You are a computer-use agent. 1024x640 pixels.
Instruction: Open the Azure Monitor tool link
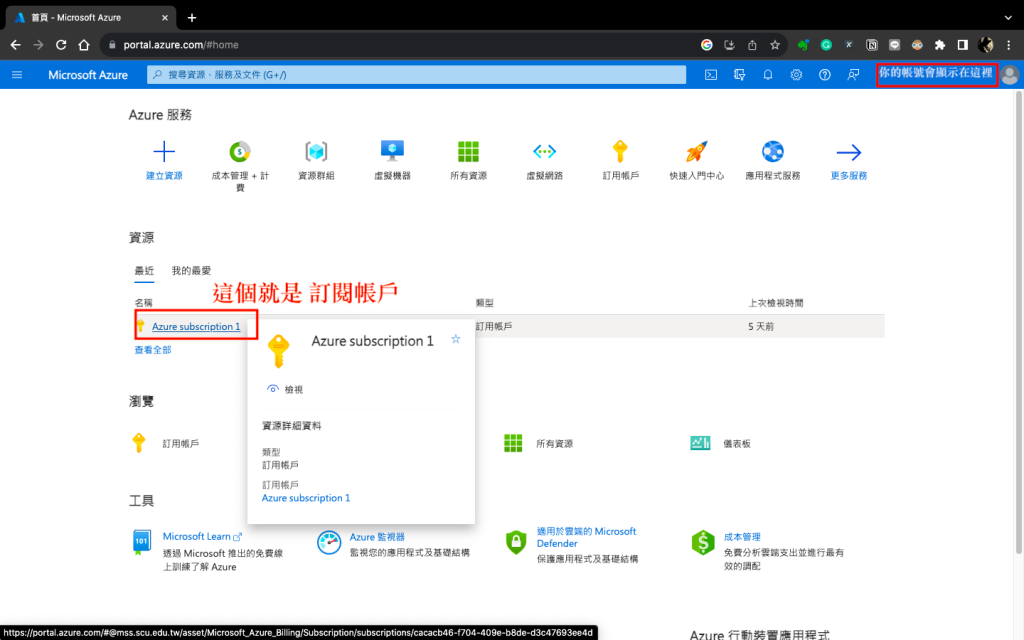click(x=377, y=537)
